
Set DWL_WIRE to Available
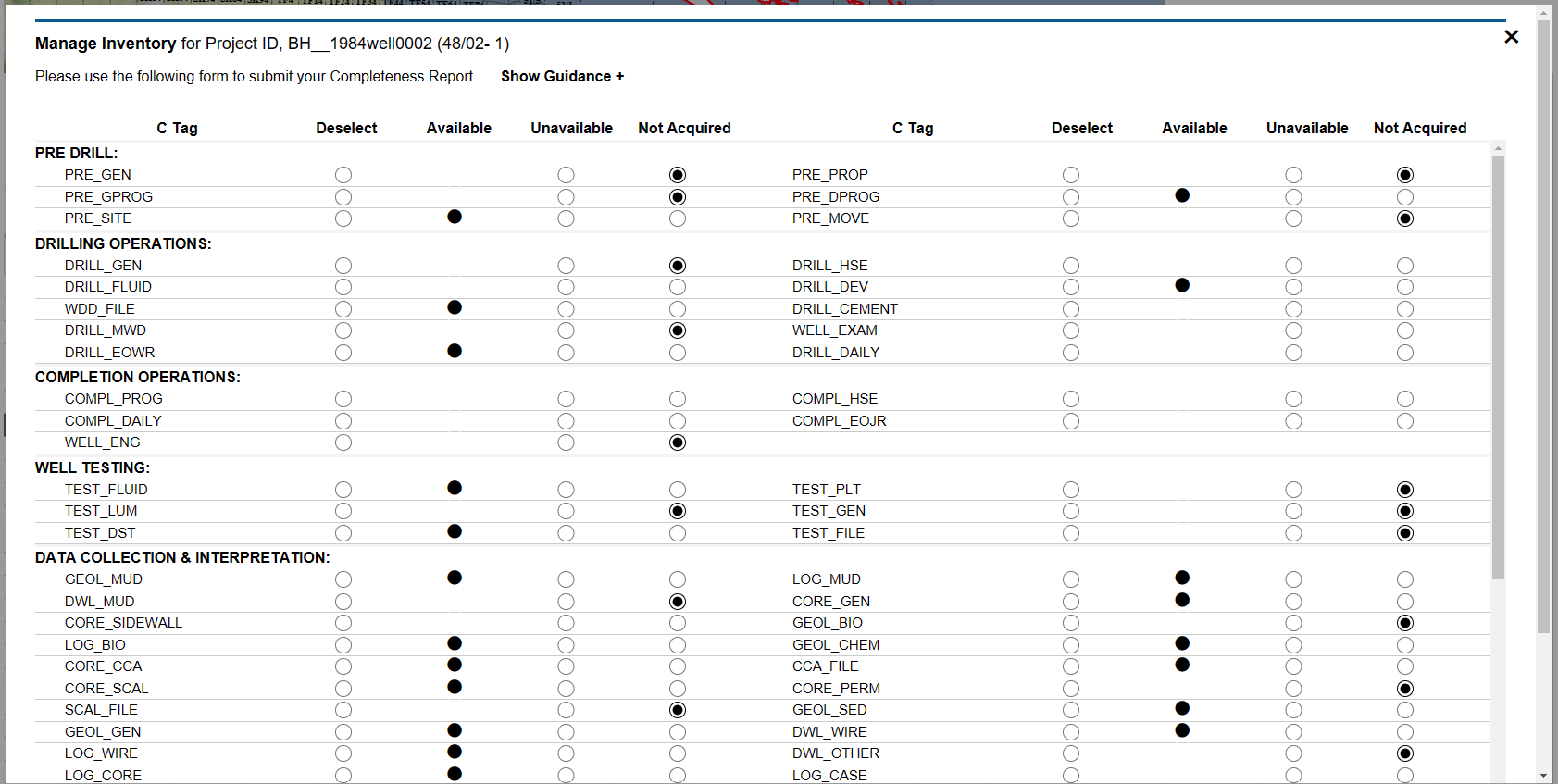(1182, 730)
